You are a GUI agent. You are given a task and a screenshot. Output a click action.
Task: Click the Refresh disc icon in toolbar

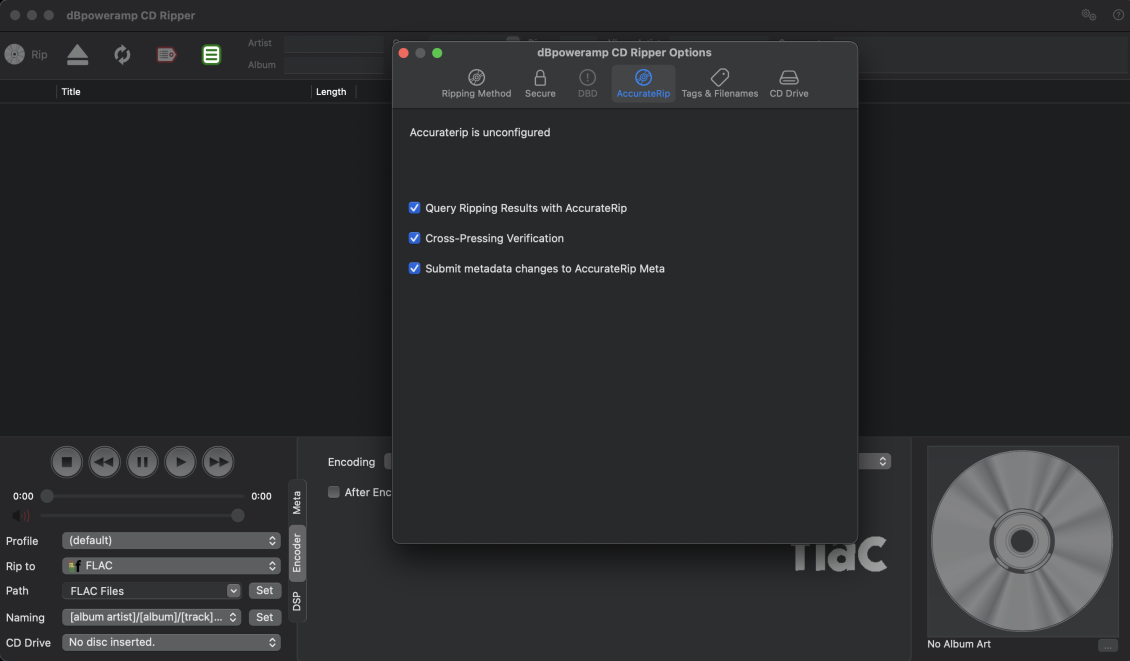122,55
